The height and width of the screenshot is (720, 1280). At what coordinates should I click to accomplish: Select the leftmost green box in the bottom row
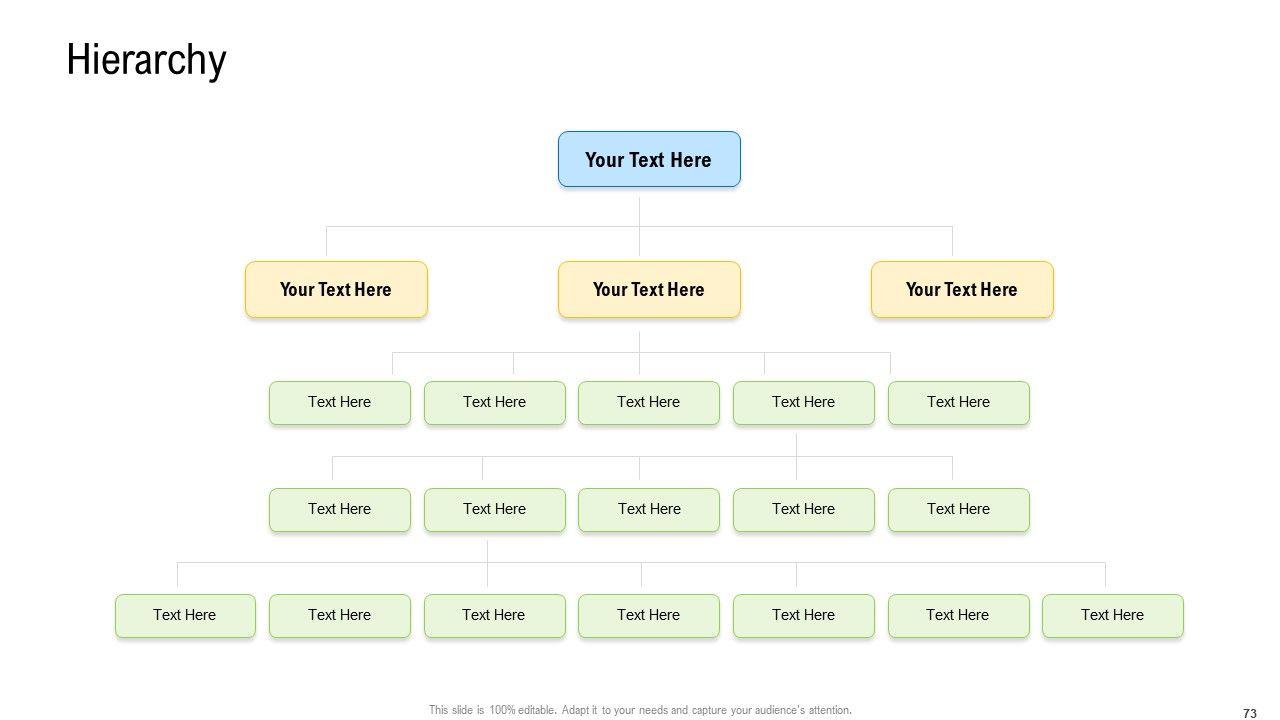185,616
